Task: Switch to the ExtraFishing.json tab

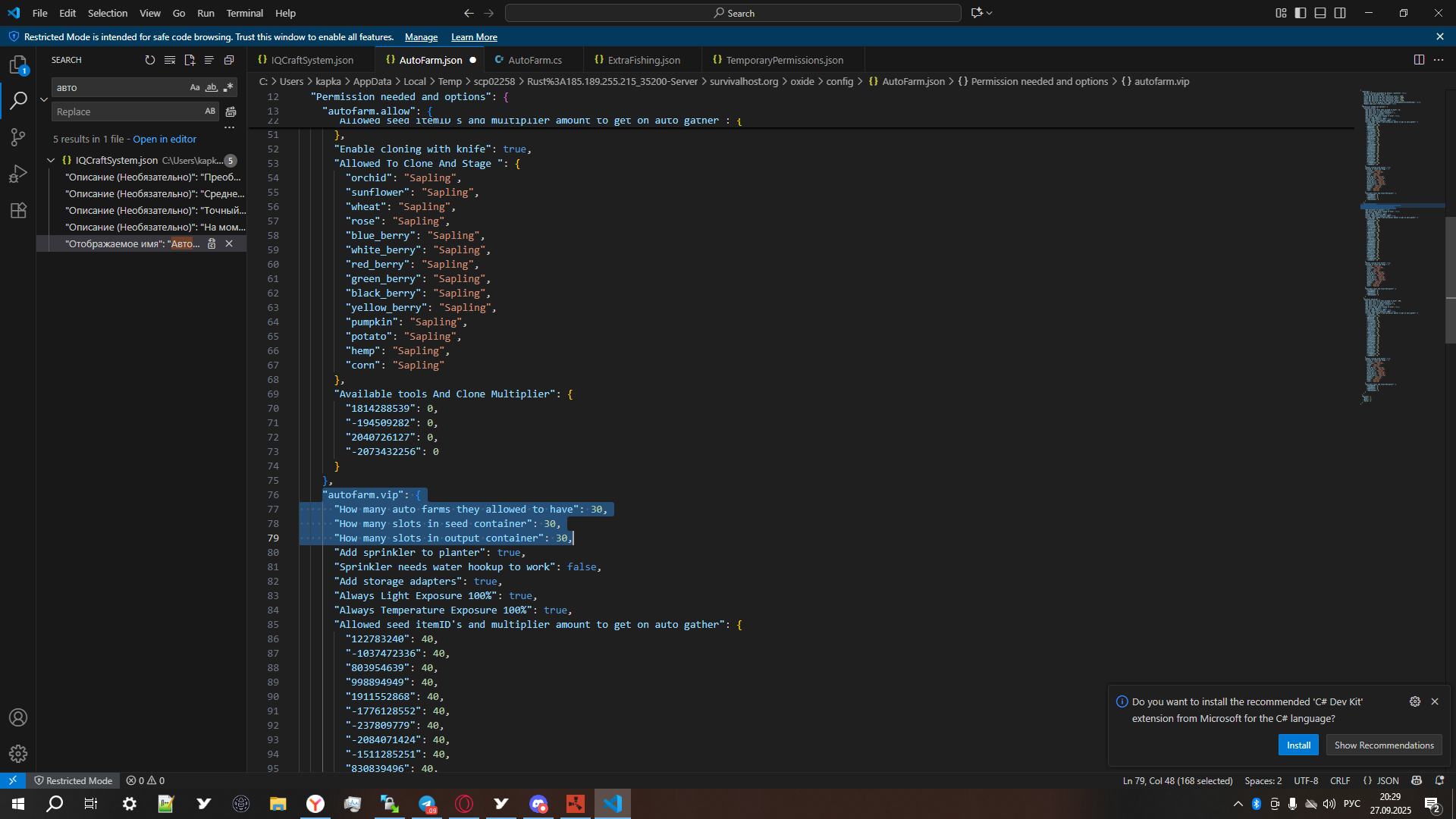Action: pos(643,60)
